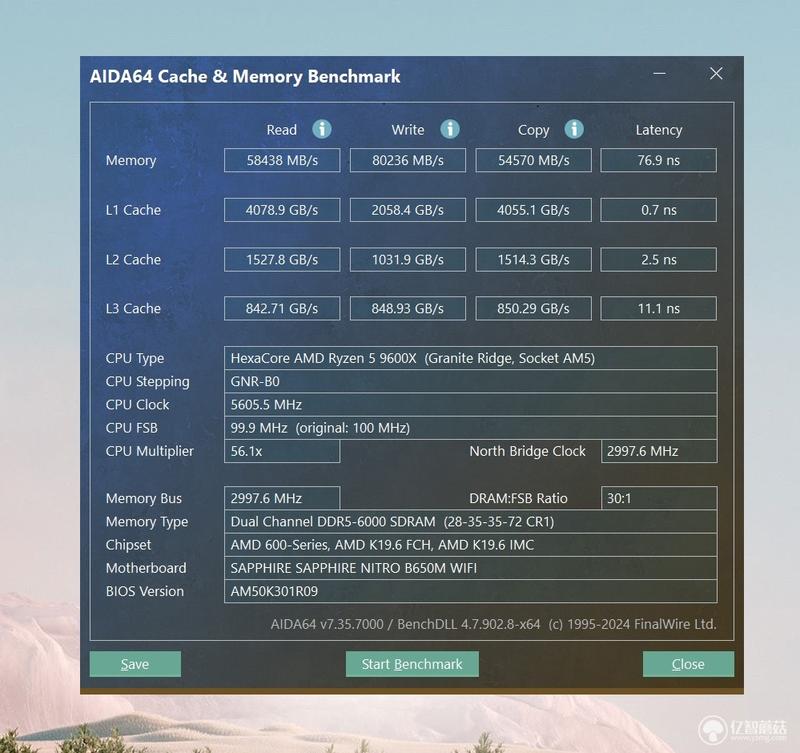The width and height of the screenshot is (800, 753).
Task: Click the AIDA64 Cache & Memory Benchmark title
Action: 245,77
